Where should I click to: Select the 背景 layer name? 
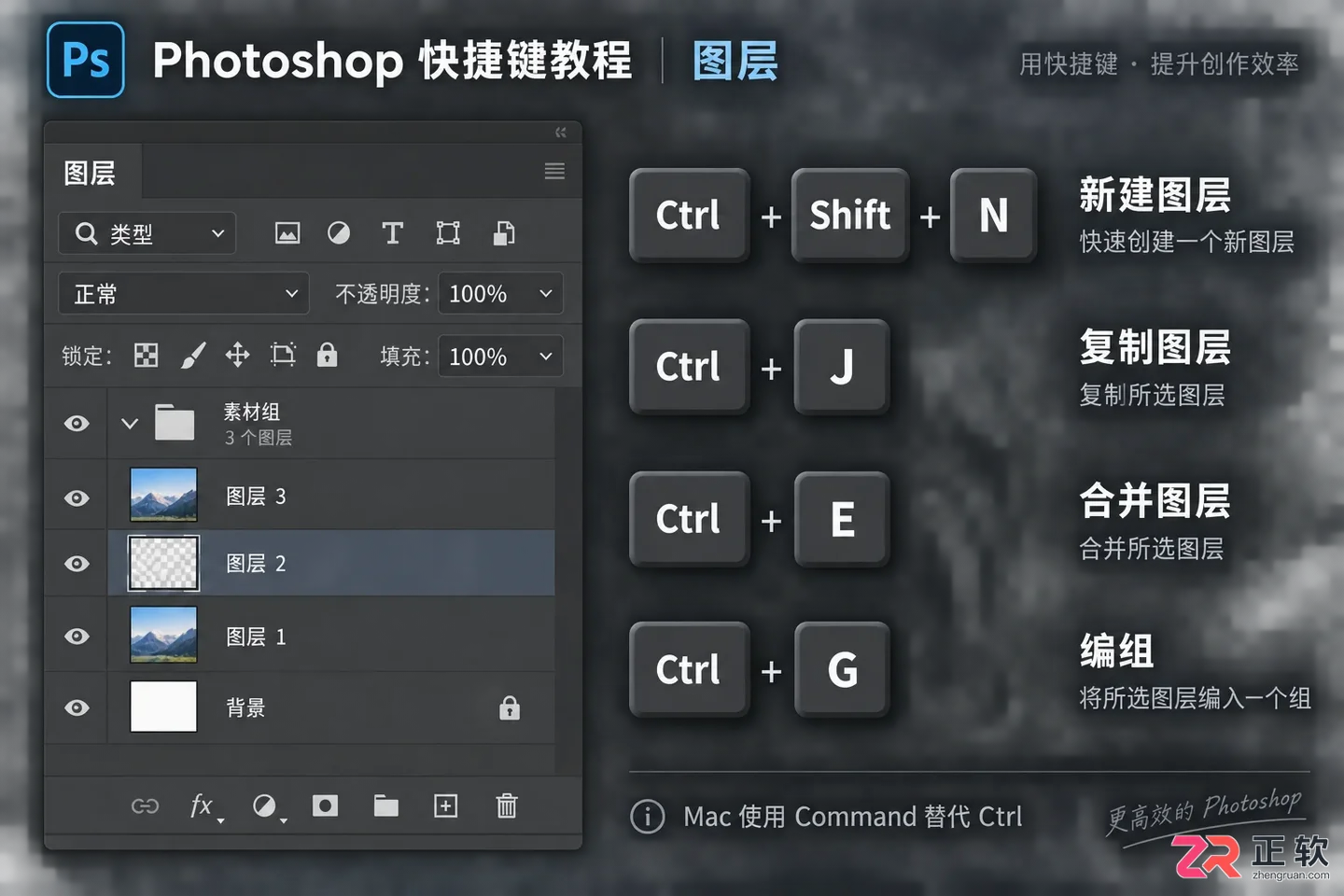coord(245,707)
